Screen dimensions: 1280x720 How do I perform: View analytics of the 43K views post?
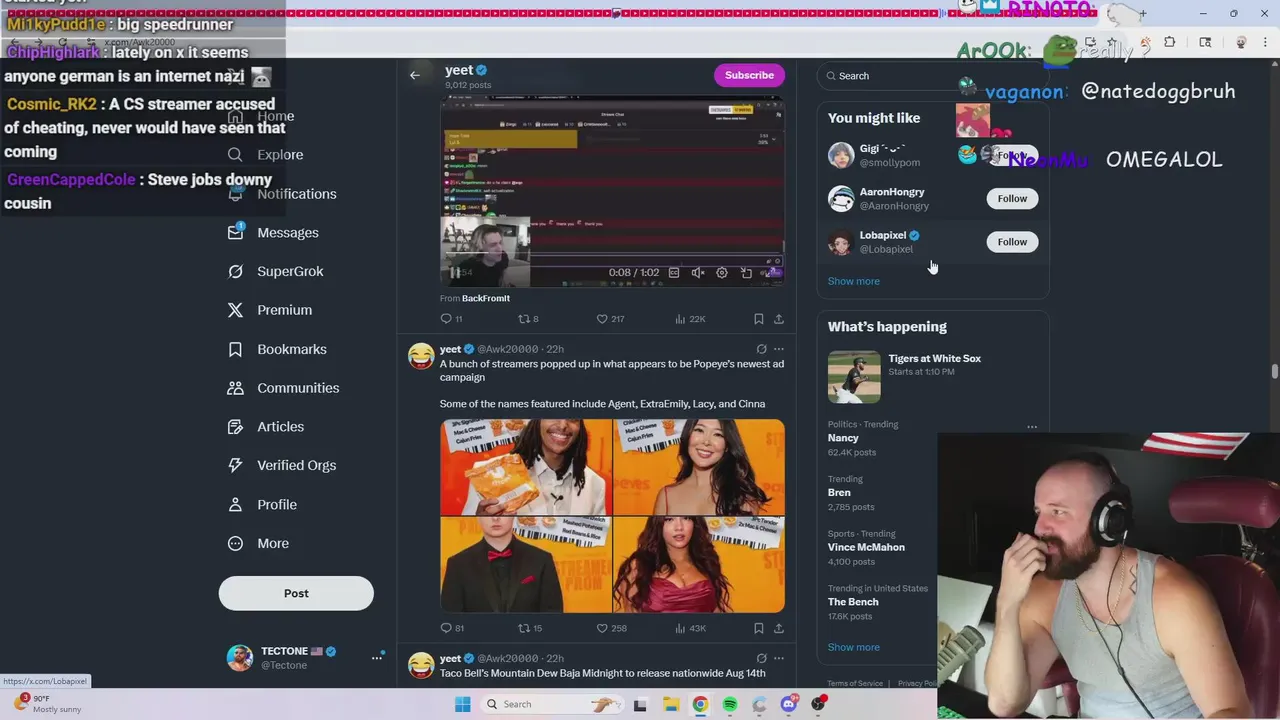point(690,628)
